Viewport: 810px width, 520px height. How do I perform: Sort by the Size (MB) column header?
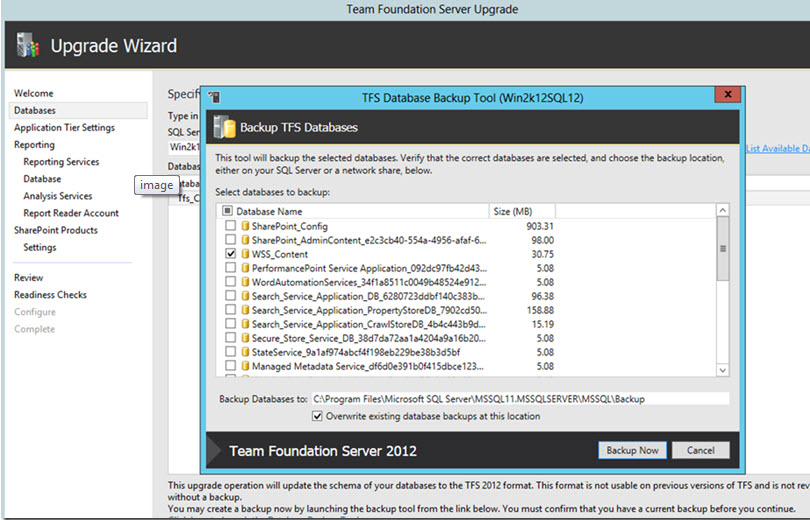tap(522, 211)
